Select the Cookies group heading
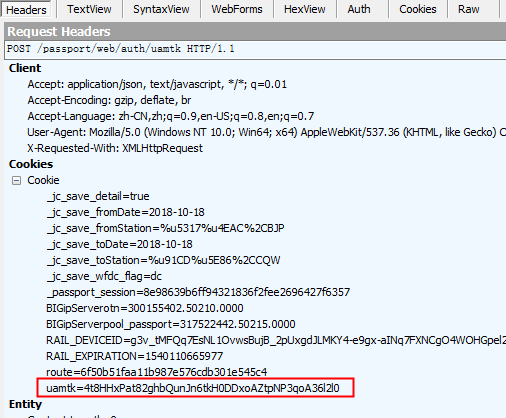 [31, 164]
